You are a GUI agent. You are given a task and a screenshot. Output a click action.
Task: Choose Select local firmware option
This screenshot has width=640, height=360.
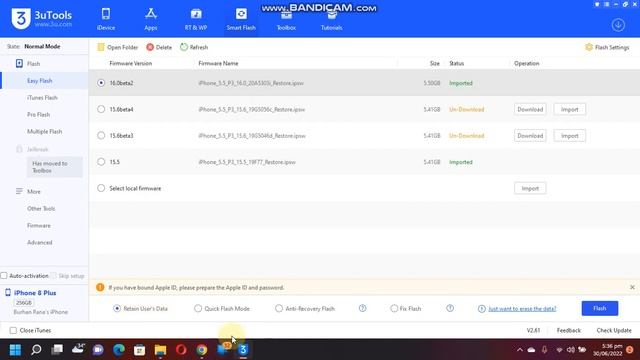coord(101,188)
